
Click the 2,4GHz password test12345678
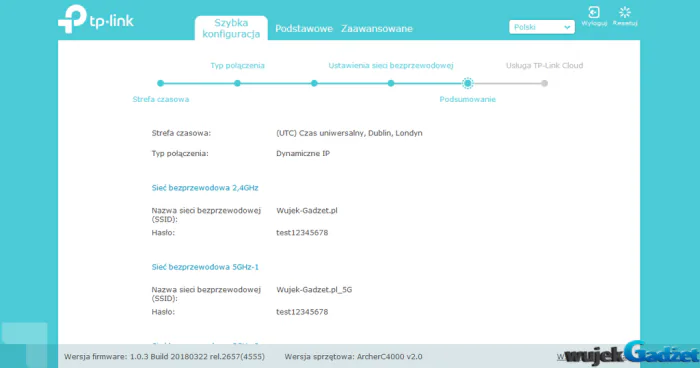pos(302,233)
